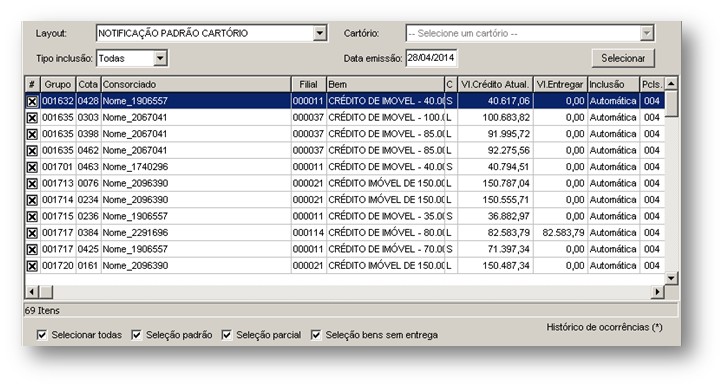Viewport: 724px width, 388px height.
Task: Click horizontal scrollbar left arrow
Action: pos(32,292)
